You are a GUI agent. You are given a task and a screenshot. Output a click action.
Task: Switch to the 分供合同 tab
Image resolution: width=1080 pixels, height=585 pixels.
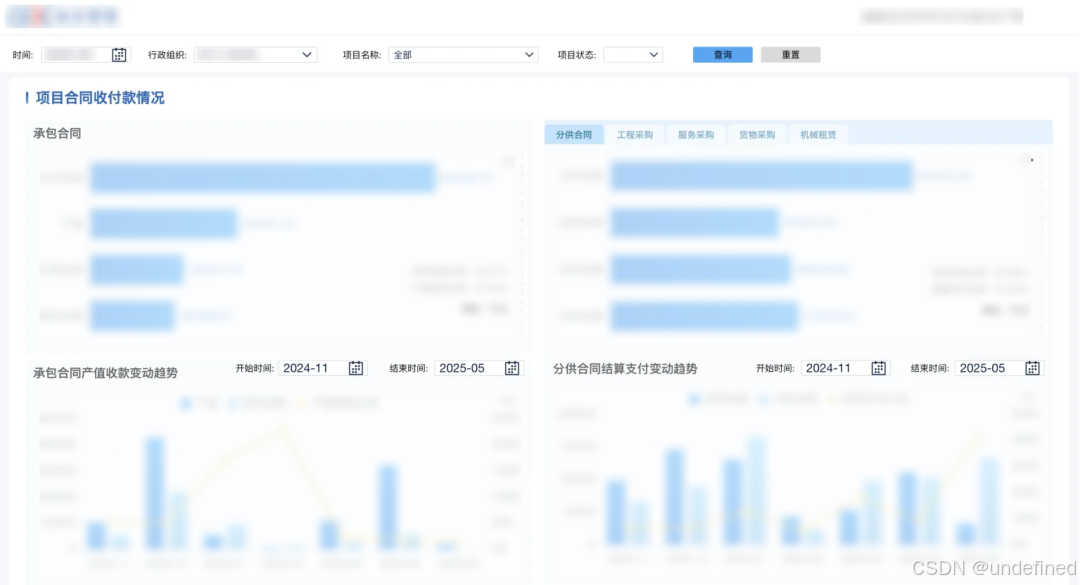pos(574,134)
